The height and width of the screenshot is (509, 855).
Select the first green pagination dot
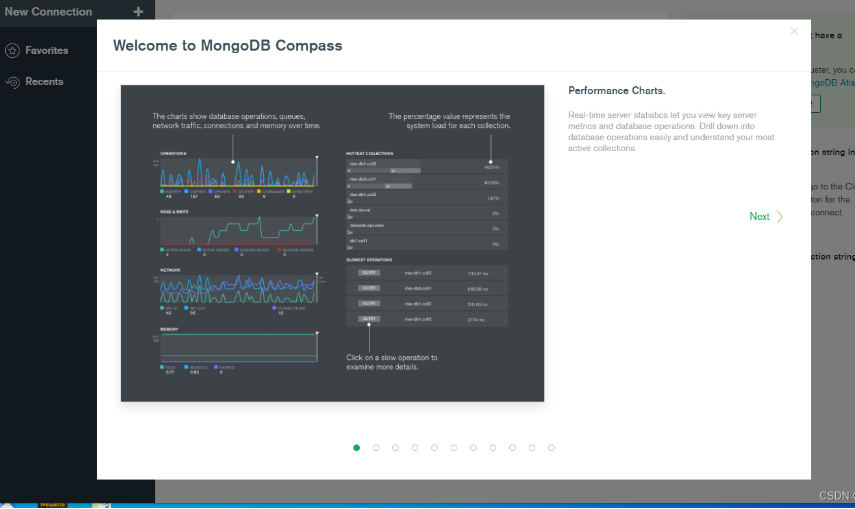click(356, 448)
